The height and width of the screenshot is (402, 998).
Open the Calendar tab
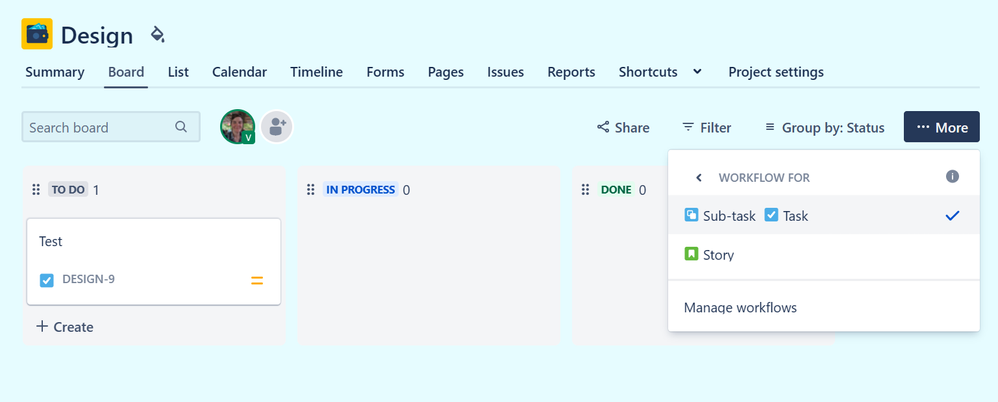click(239, 72)
